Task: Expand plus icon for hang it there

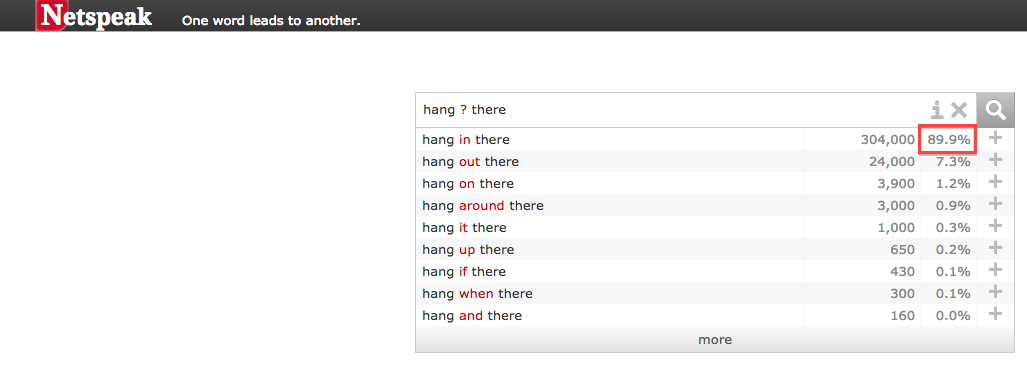Action: (996, 226)
